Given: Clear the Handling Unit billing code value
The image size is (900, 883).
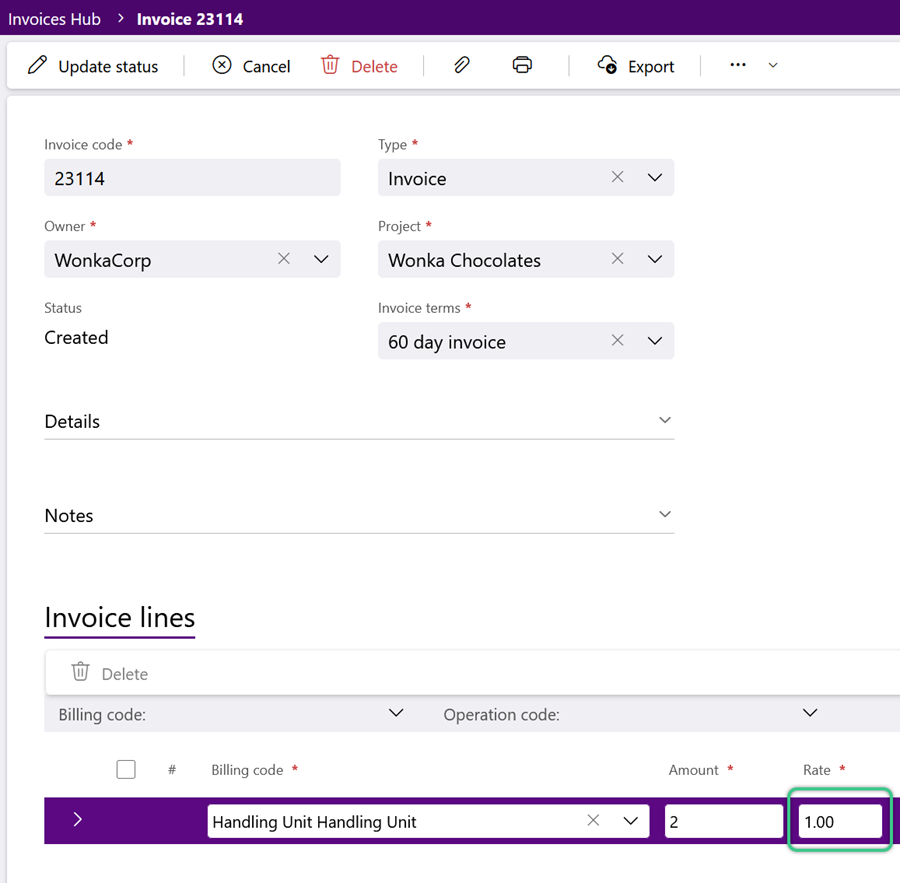Looking at the screenshot, I should click(593, 820).
